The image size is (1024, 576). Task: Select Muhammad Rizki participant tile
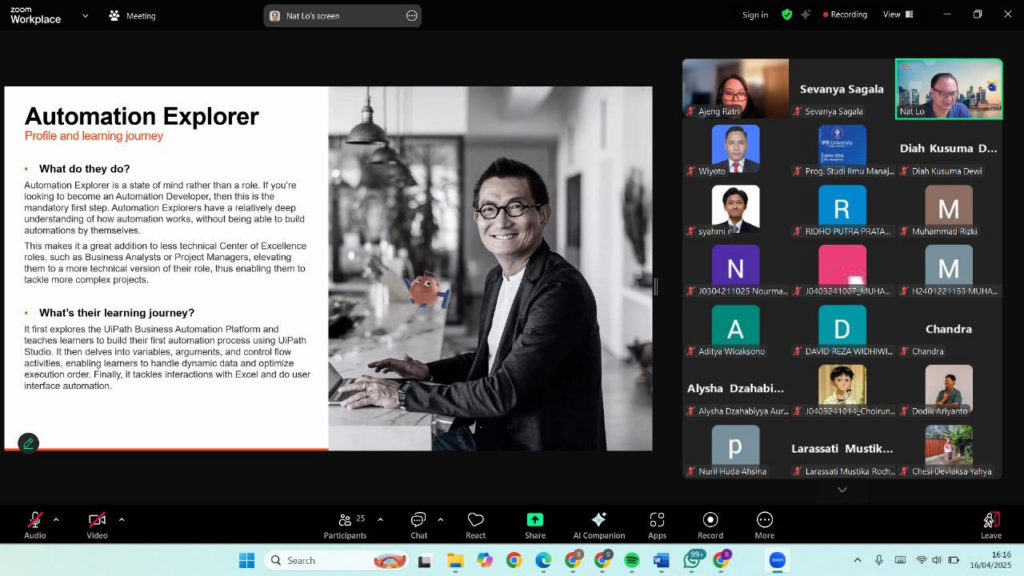pos(949,209)
